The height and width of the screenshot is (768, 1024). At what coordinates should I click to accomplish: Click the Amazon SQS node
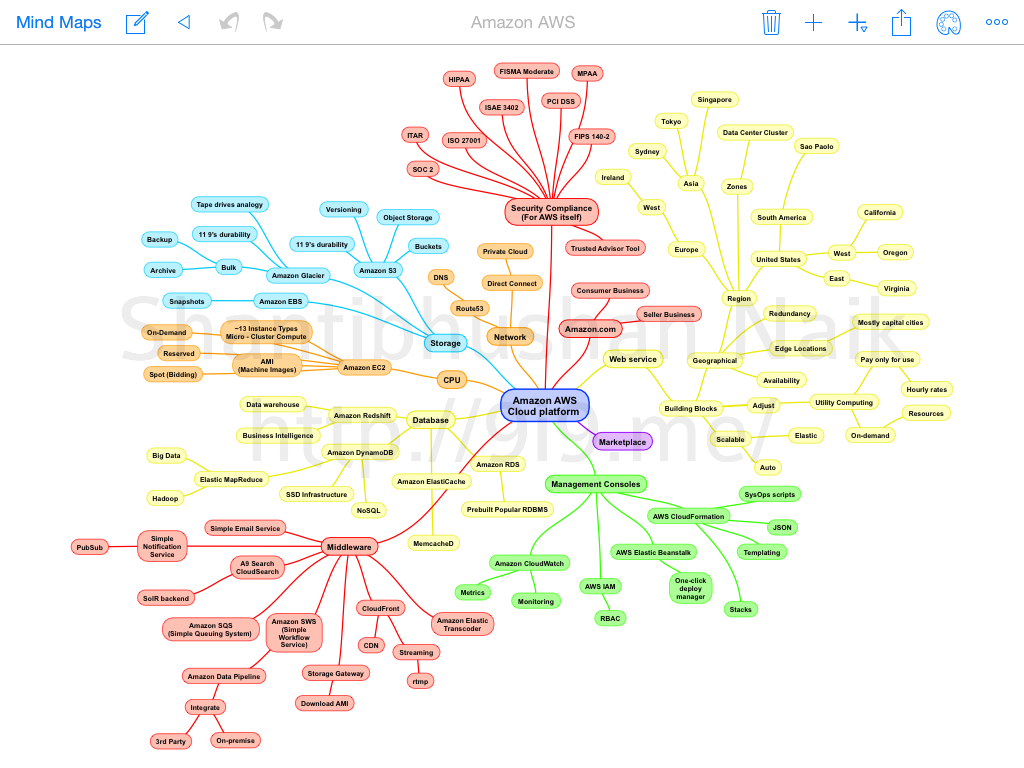[210, 630]
